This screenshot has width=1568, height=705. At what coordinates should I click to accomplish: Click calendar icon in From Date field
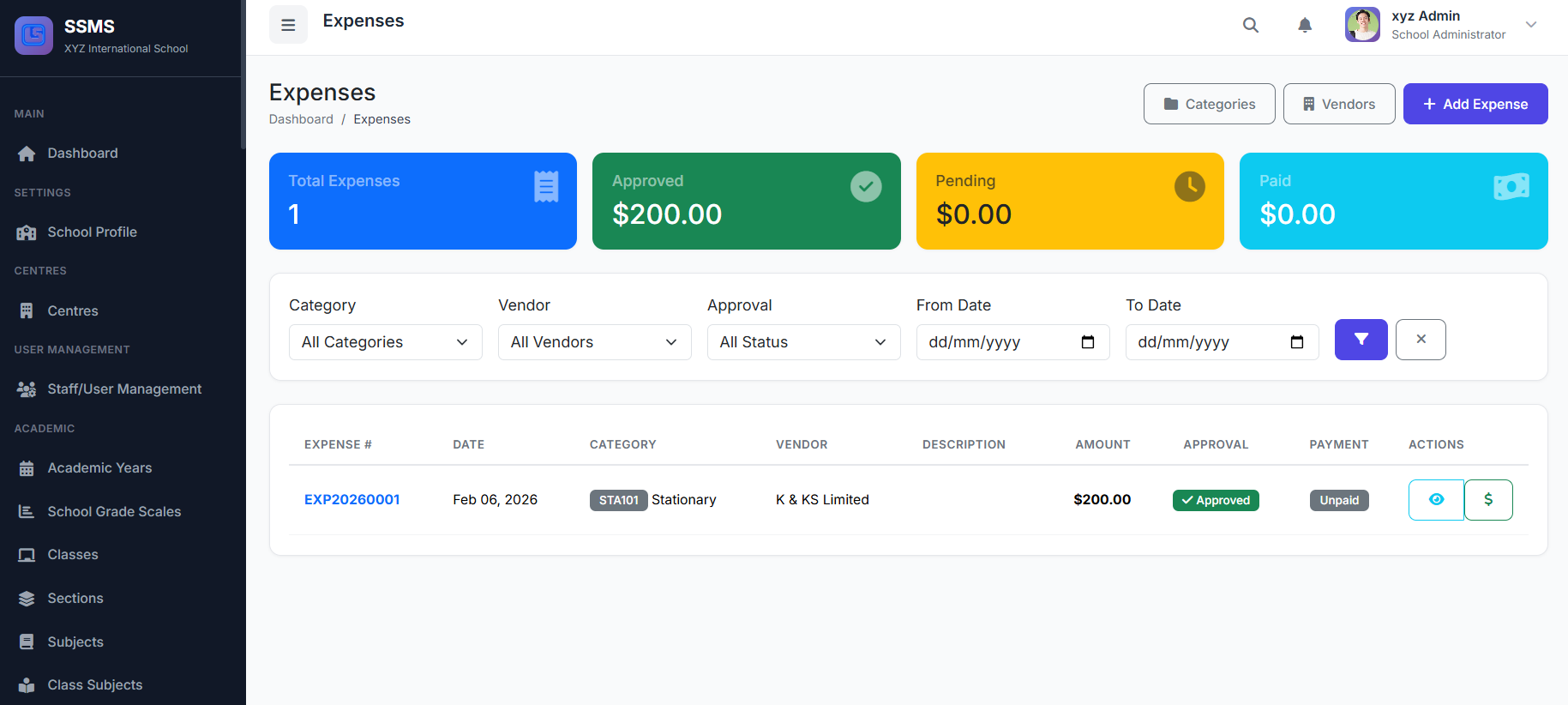[x=1087, y=342]
